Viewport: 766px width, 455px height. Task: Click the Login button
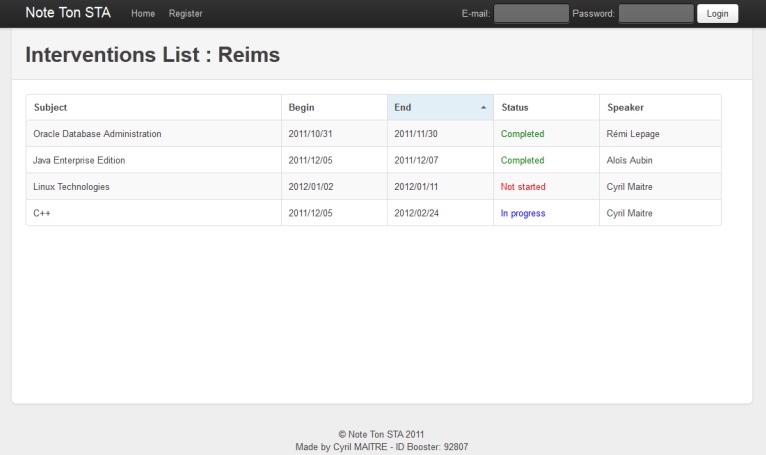pyautogui.click(x=717, y=14)
